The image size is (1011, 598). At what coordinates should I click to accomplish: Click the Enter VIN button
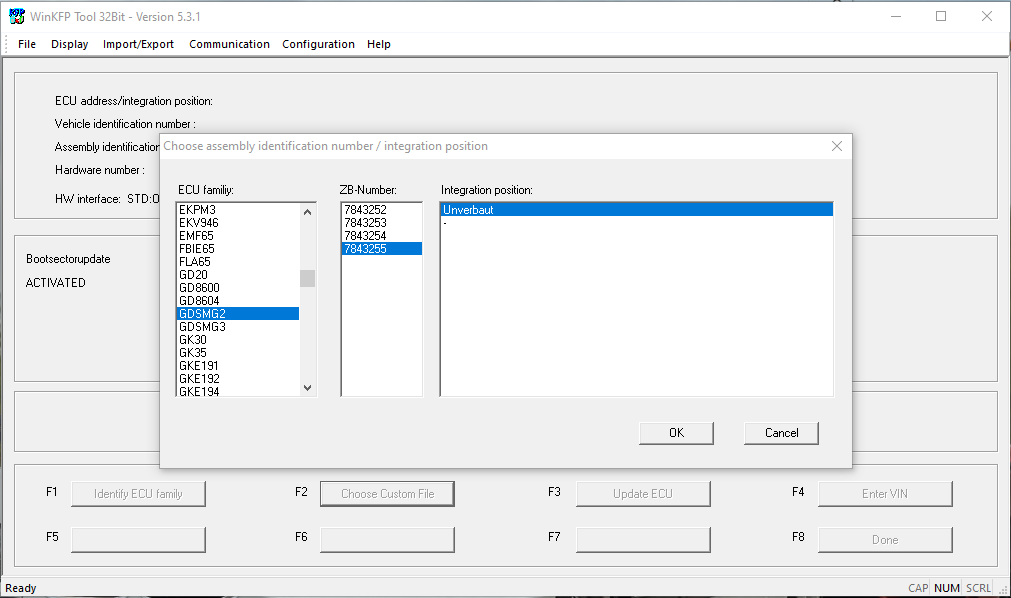pos(885,493)
